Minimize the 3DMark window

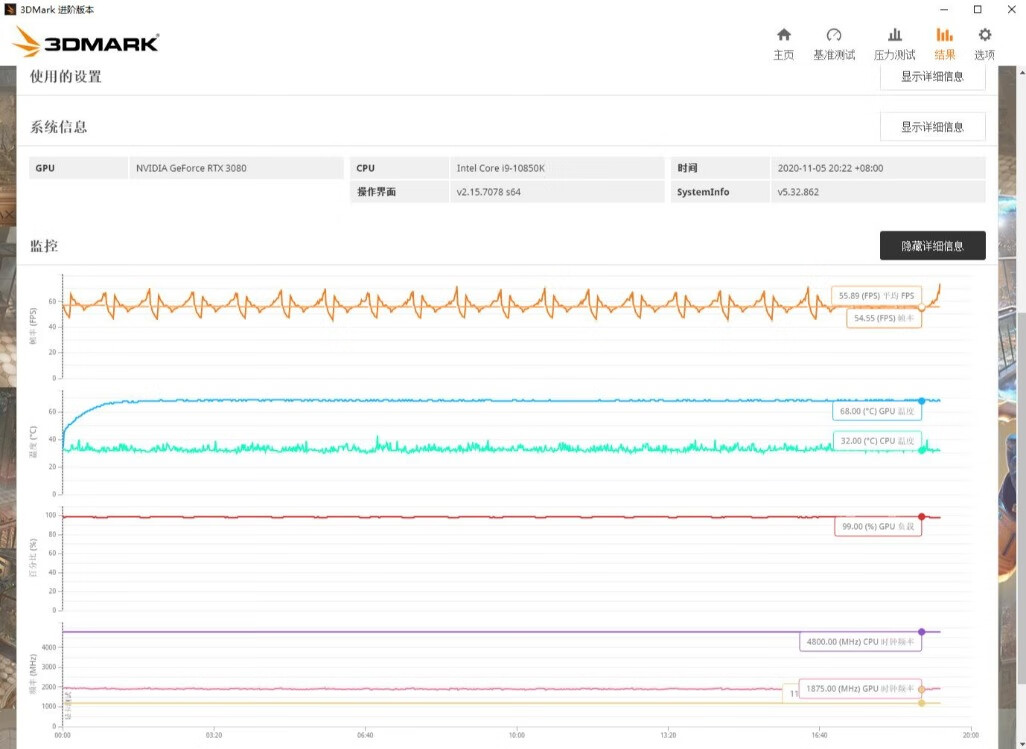[x=944, y=9]
